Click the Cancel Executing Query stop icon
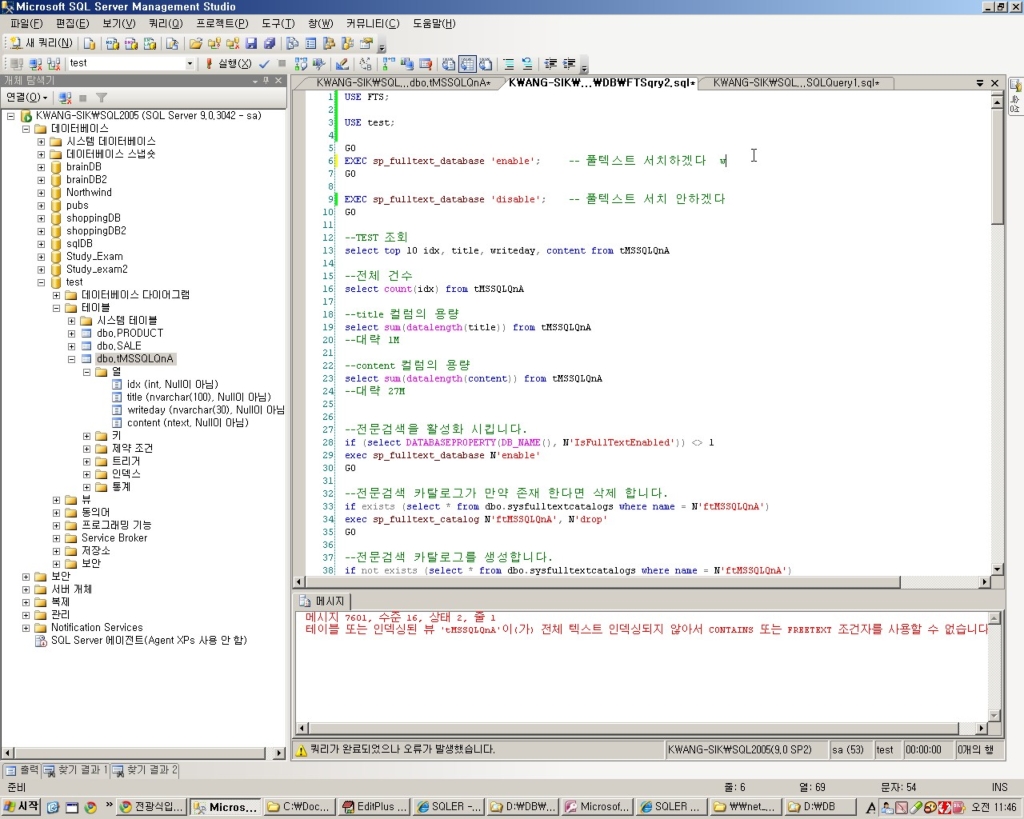The image size is (1024, 819). [x=281, y=63]
